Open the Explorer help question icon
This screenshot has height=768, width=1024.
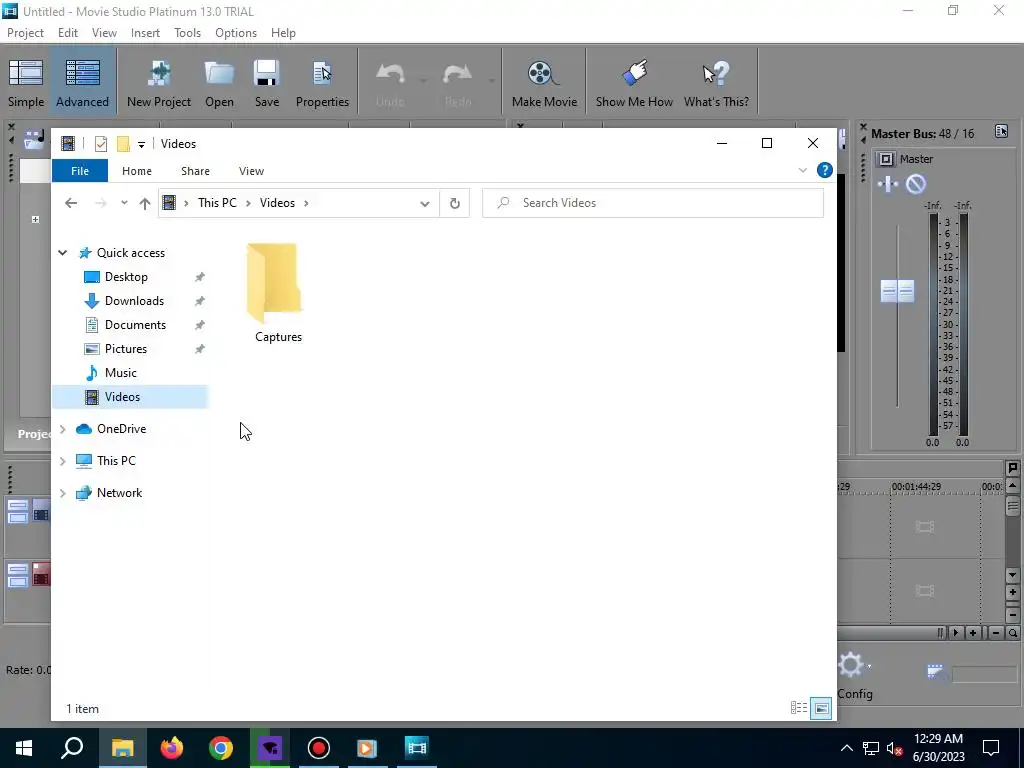point(825,170)
